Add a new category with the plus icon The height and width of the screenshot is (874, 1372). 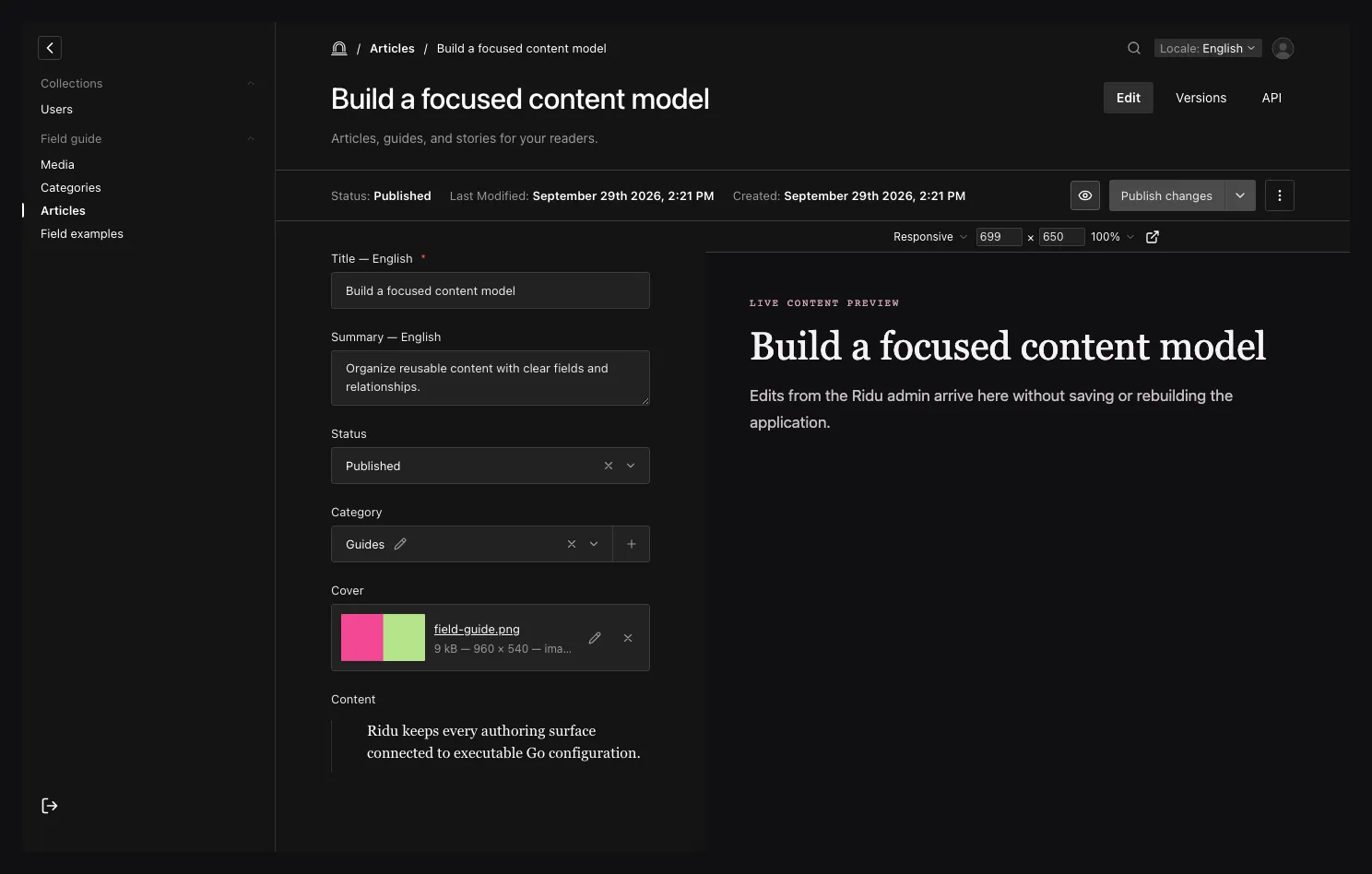click(x=632, y=544)
